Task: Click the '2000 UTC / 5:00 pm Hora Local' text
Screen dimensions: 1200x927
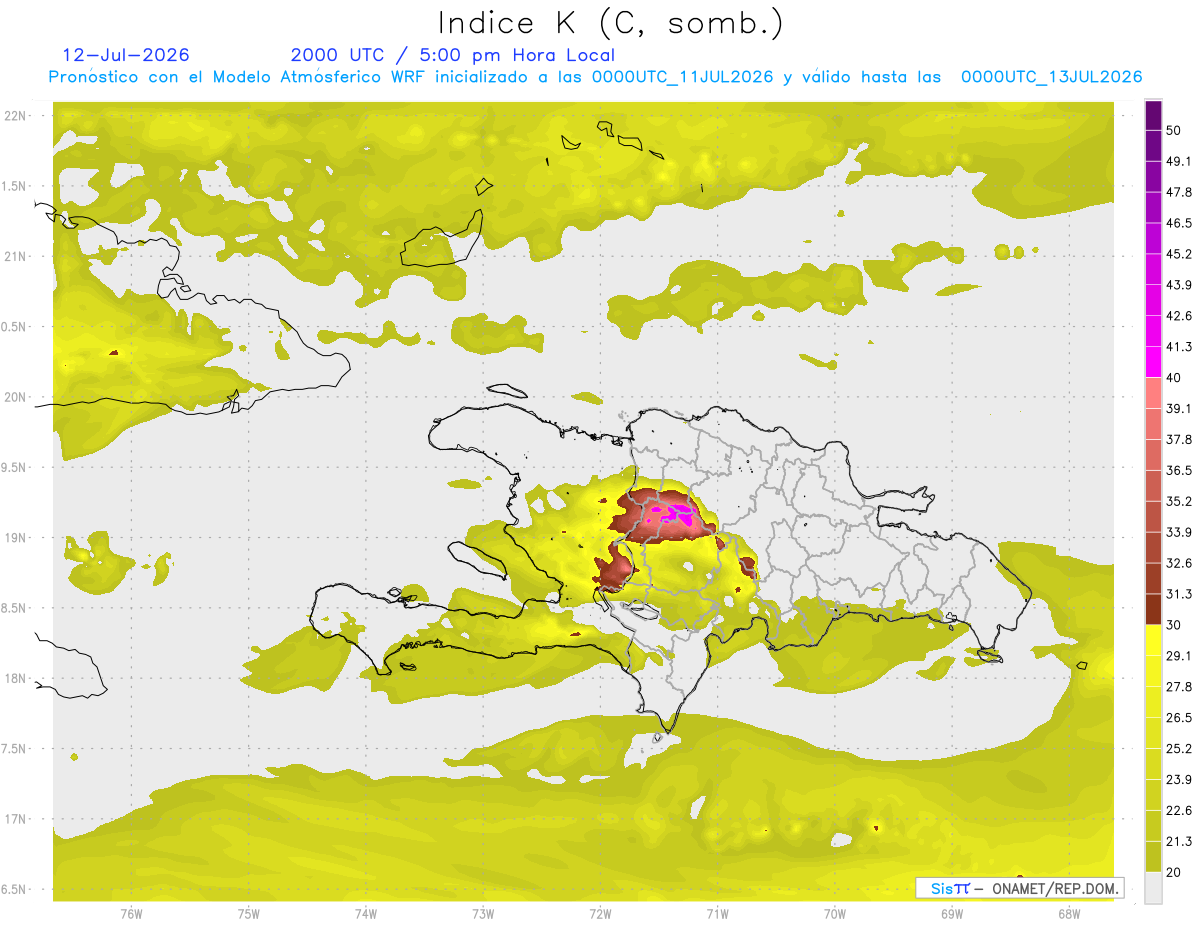Action: (452, 55)
